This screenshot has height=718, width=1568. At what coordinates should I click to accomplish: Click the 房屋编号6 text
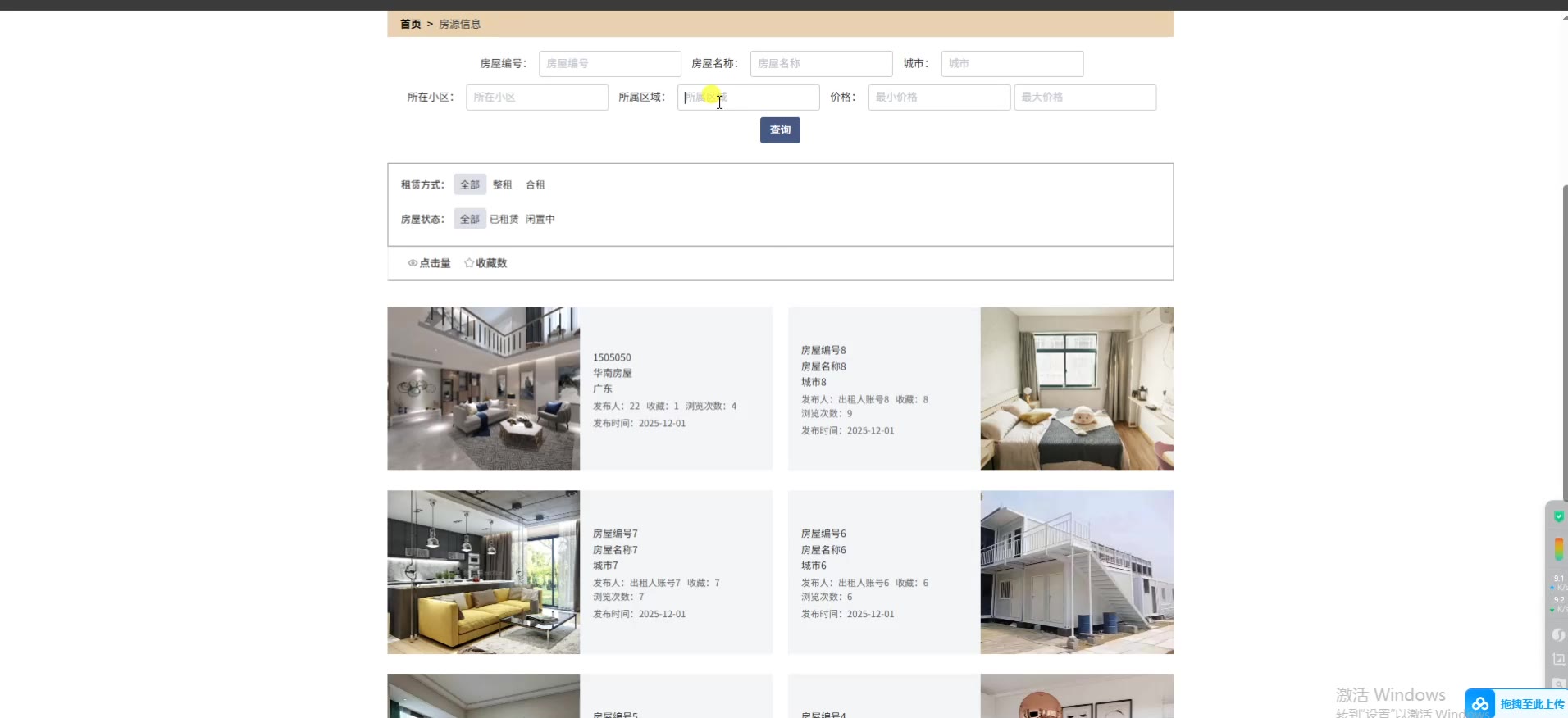pos(824,534)
